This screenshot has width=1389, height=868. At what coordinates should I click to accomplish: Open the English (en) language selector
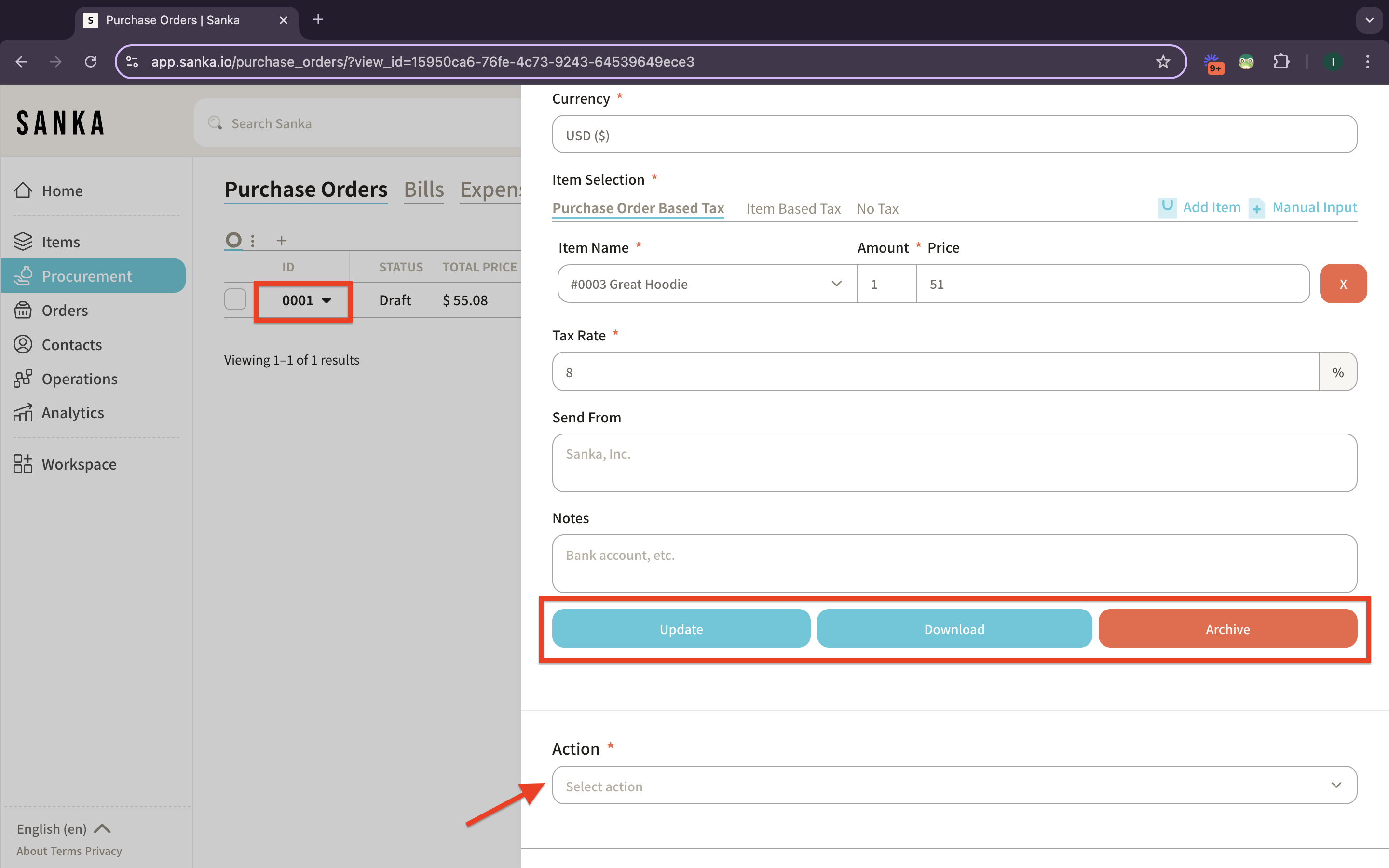click(63, 828)
